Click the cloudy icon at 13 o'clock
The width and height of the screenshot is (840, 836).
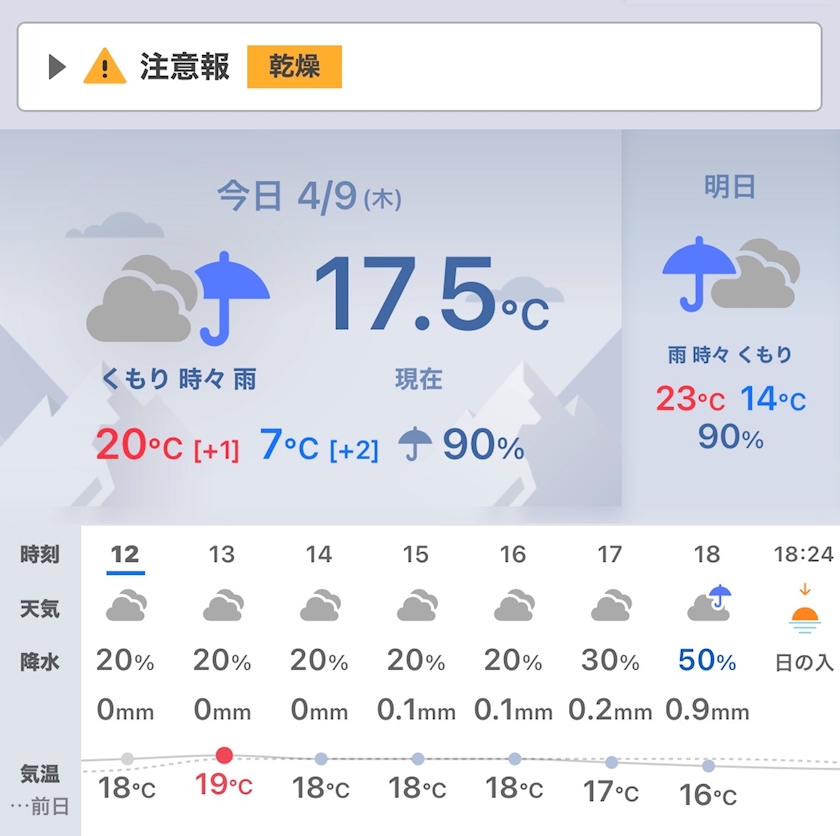(x=223, y=605)
